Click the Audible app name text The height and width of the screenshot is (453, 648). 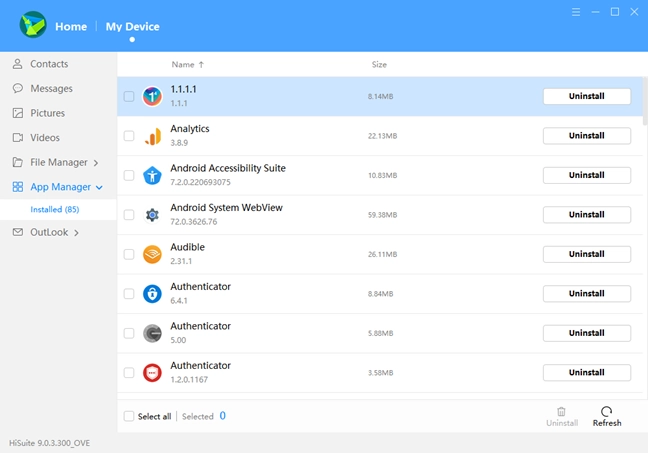click(188, 247)
